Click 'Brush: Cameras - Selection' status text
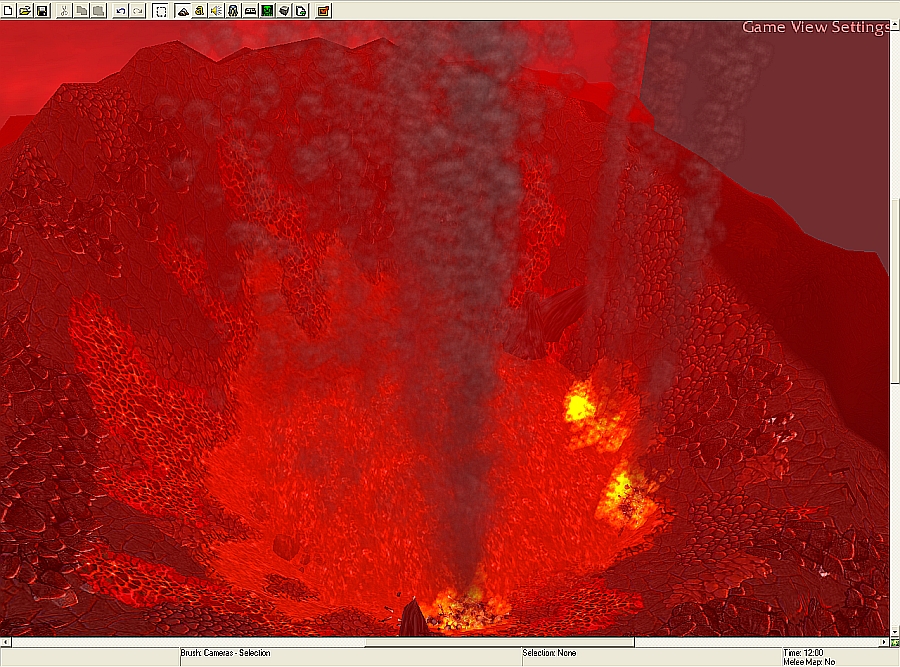The image size is (900, 667). coord(225,653)
